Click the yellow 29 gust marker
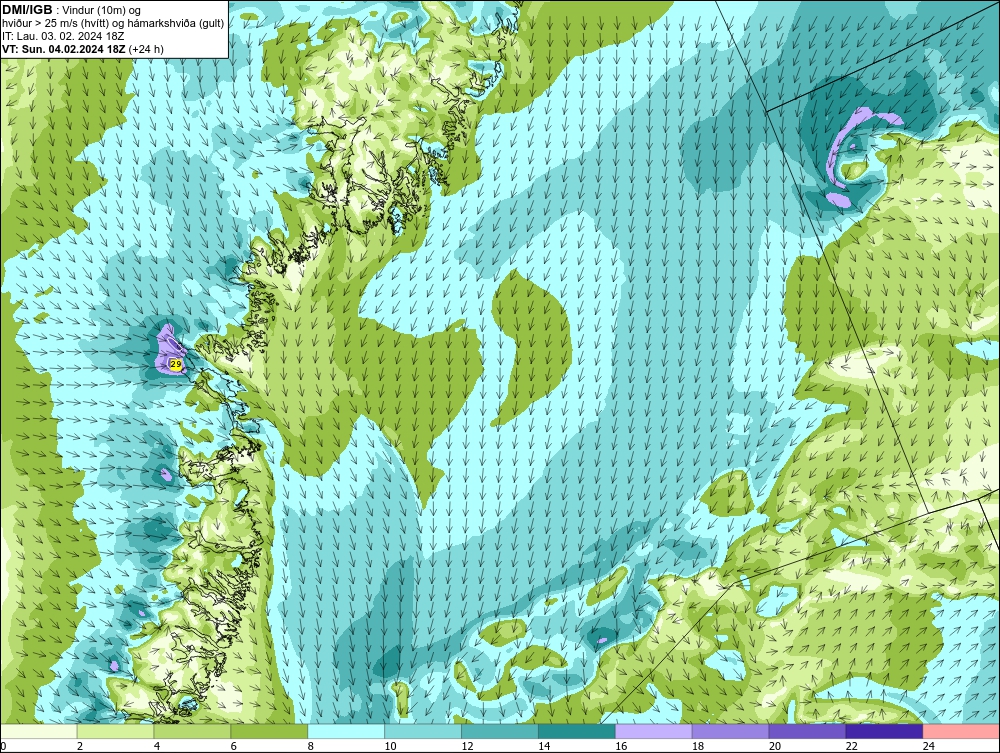The image size is (1000, 753). [x=175, y=363]
